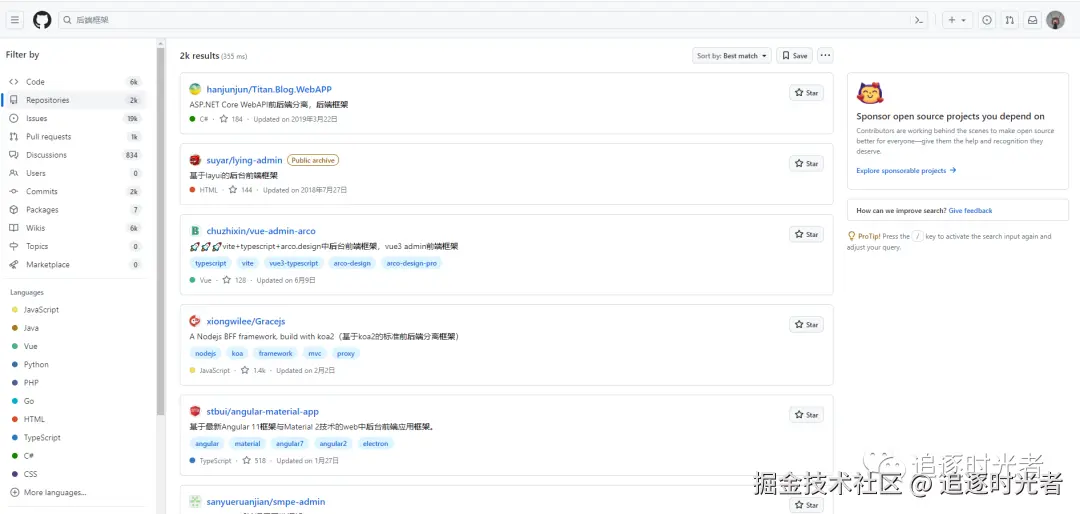Filter results by Topics
Image resolution: width=1080 pixels, height=514 pixels.
(x=74, y=246)
